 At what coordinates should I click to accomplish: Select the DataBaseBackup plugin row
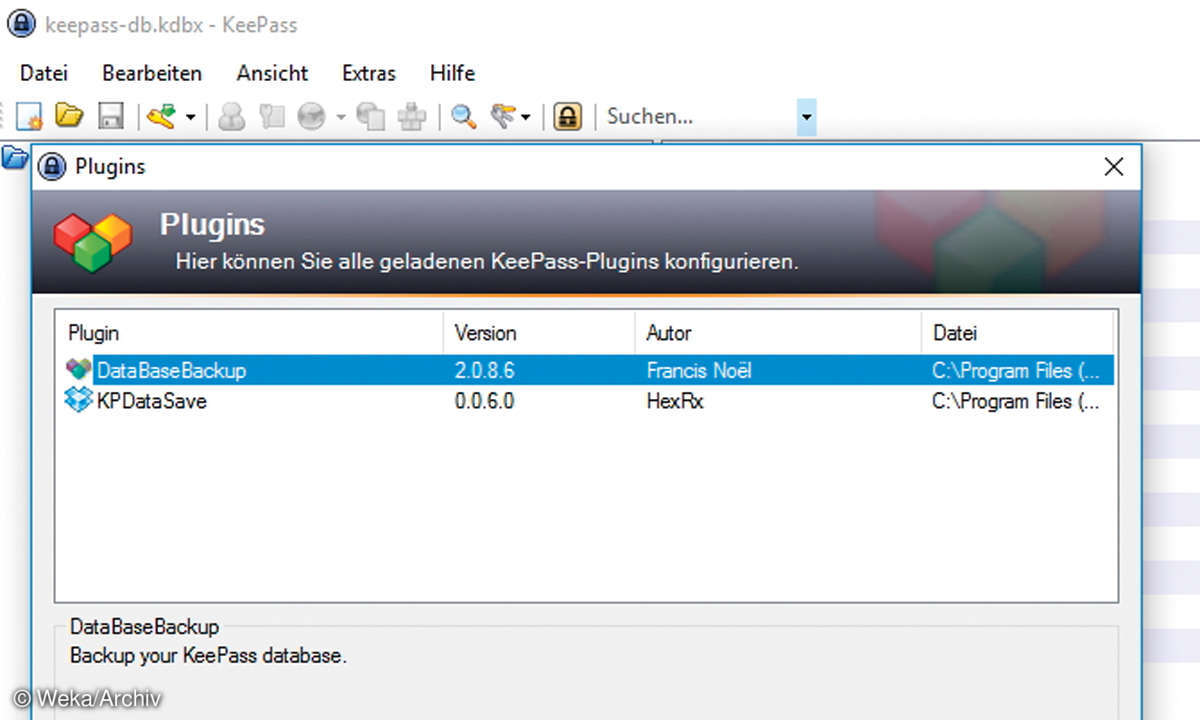tap(589, 370)
